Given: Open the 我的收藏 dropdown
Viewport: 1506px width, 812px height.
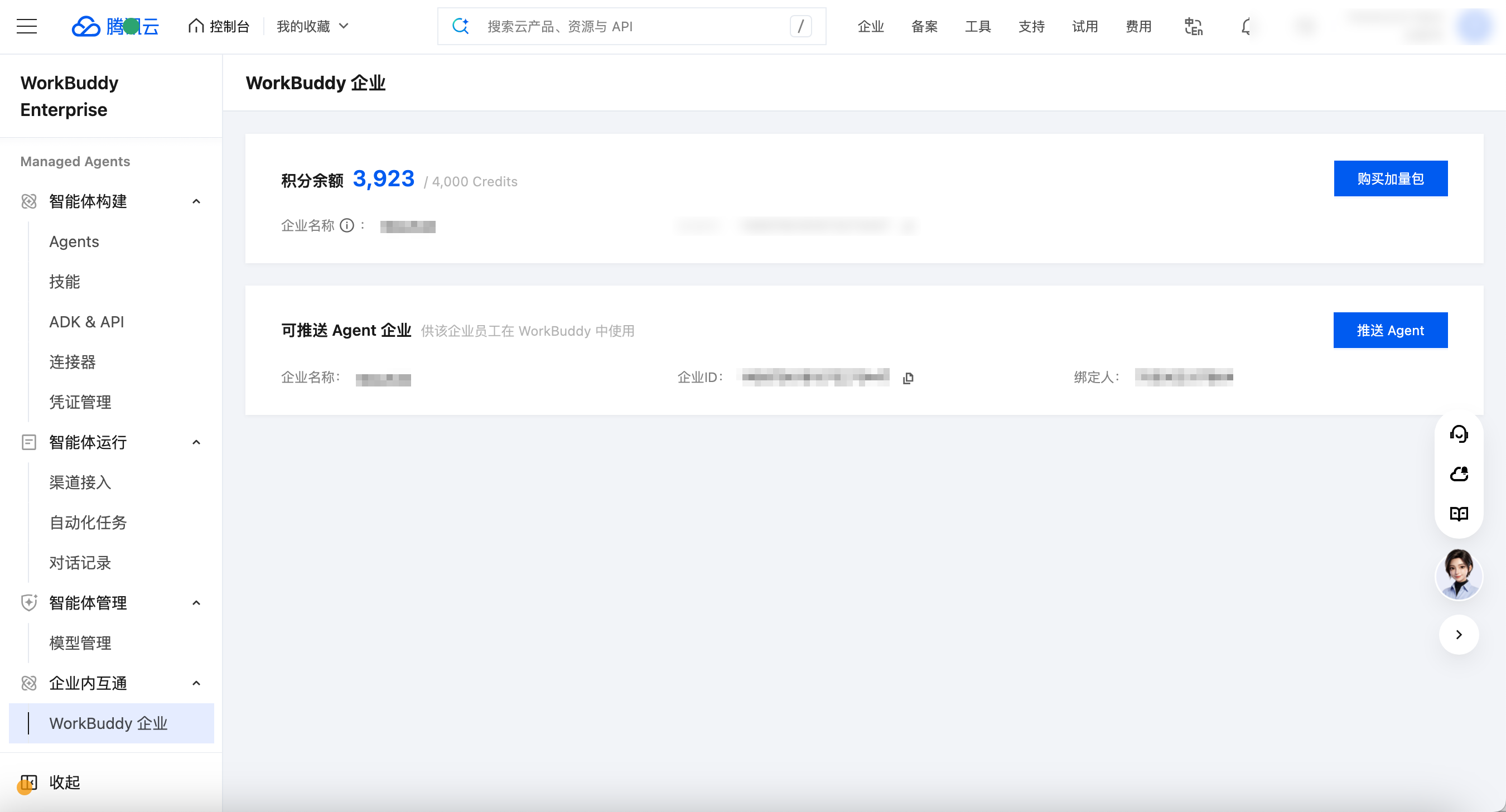Looking at the screenshot, I should (312, 26).
